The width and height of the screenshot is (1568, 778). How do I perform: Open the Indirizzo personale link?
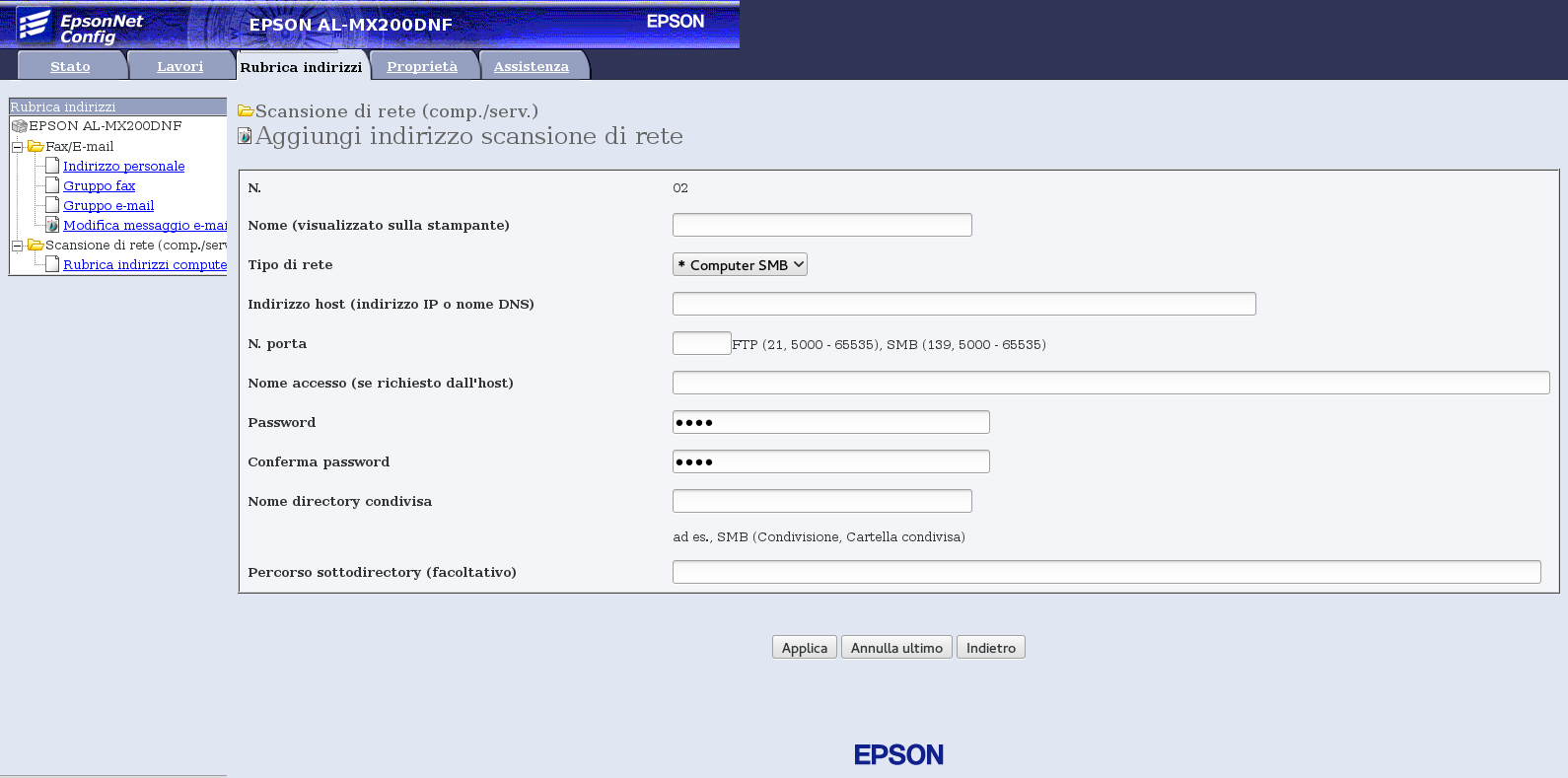click(x=124, y=166)
